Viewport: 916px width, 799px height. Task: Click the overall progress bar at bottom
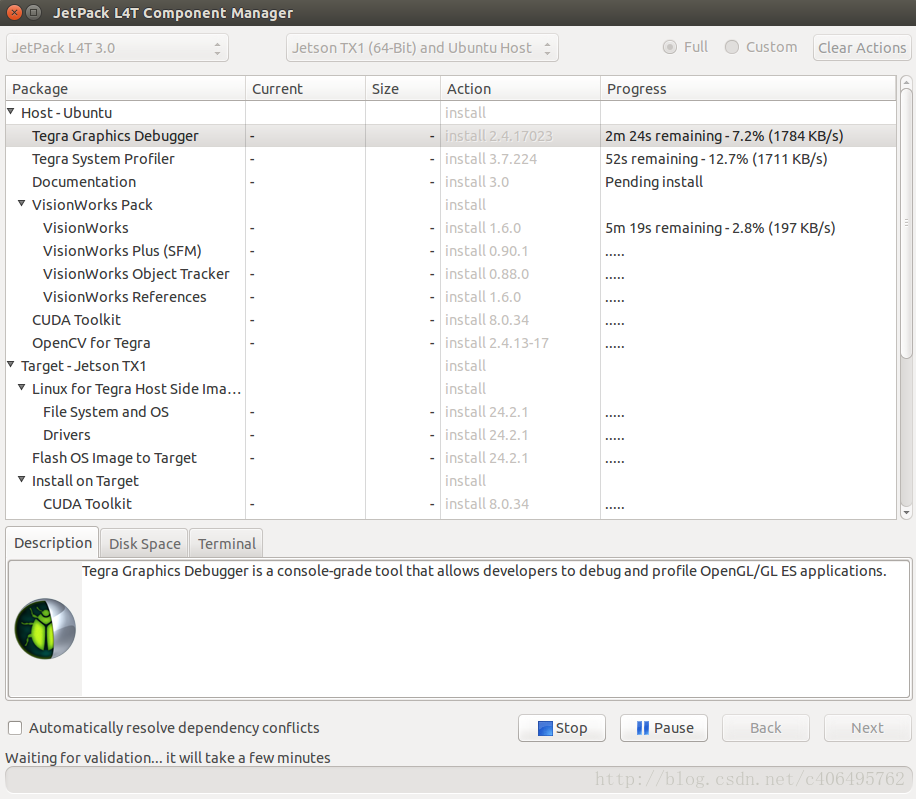(458, 779)
